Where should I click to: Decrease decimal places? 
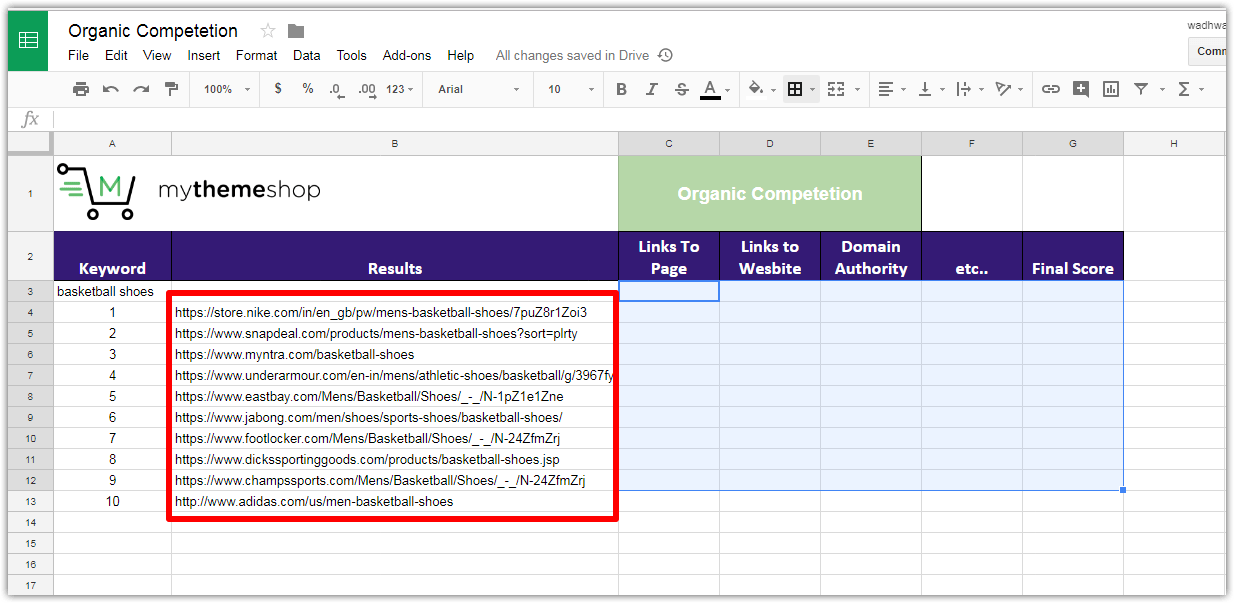tap(337, 89)
